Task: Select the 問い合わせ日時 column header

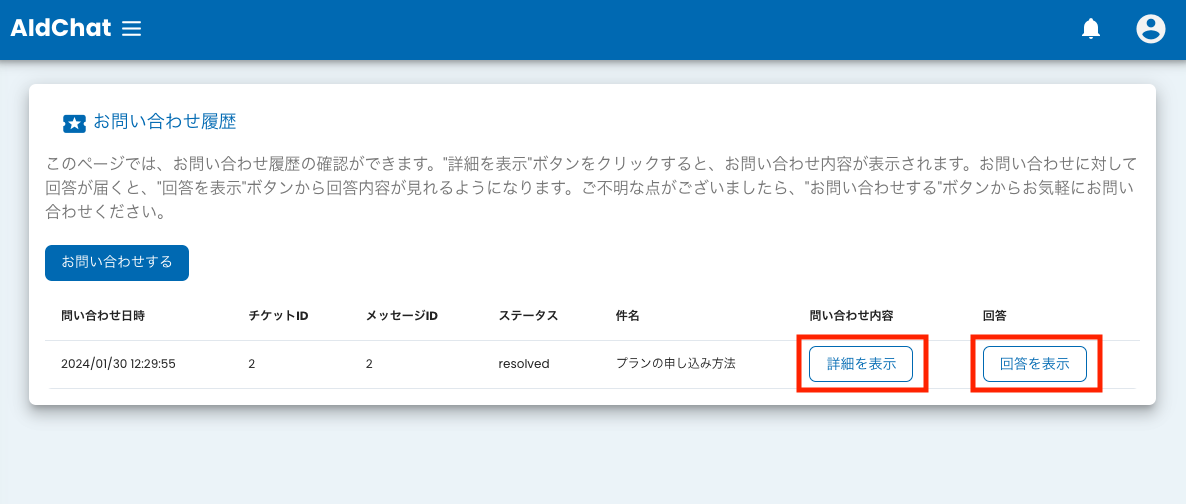Action: coord(103,315)
